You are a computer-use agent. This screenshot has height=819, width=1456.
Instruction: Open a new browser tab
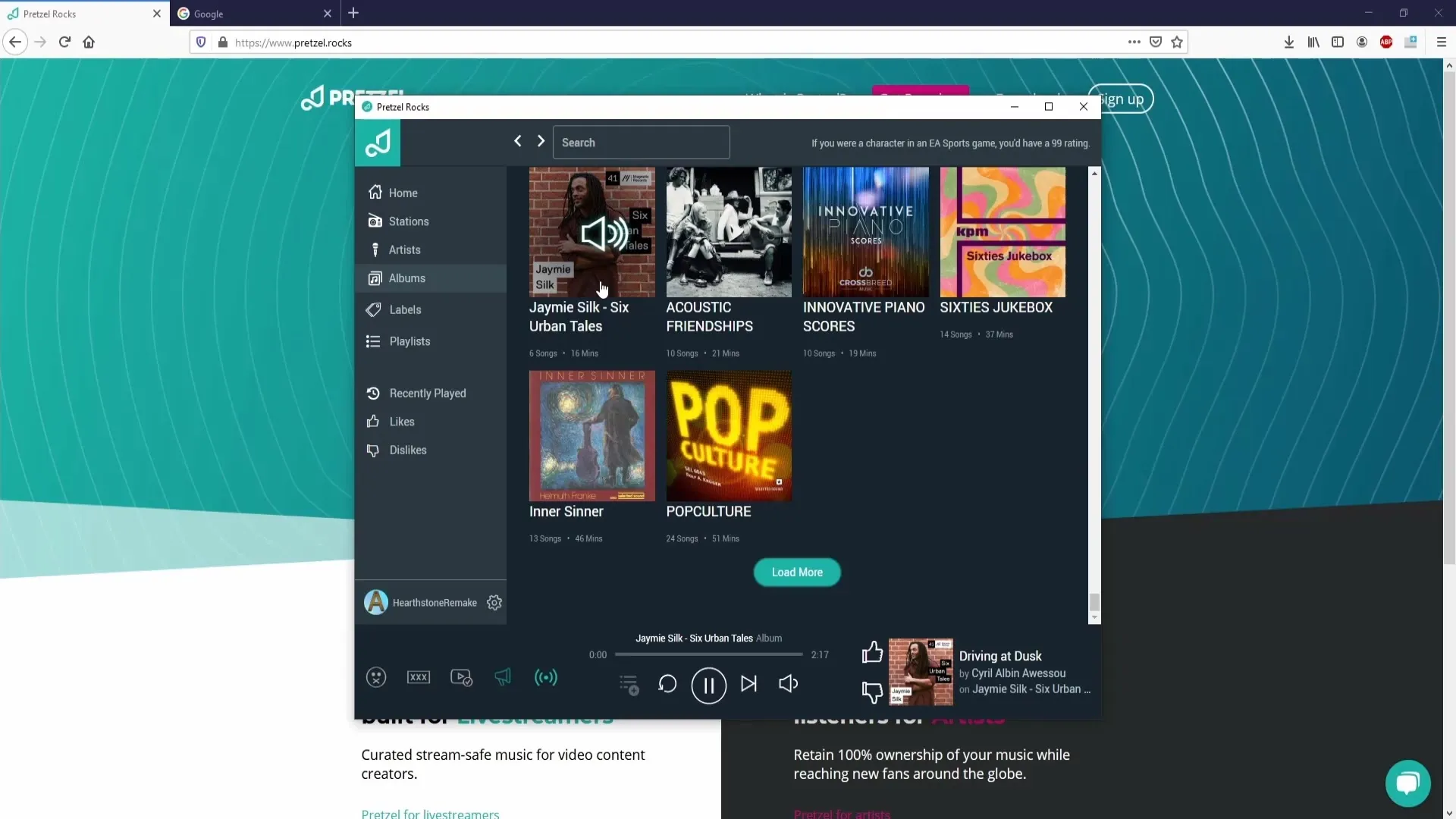(x=353, y=13)
